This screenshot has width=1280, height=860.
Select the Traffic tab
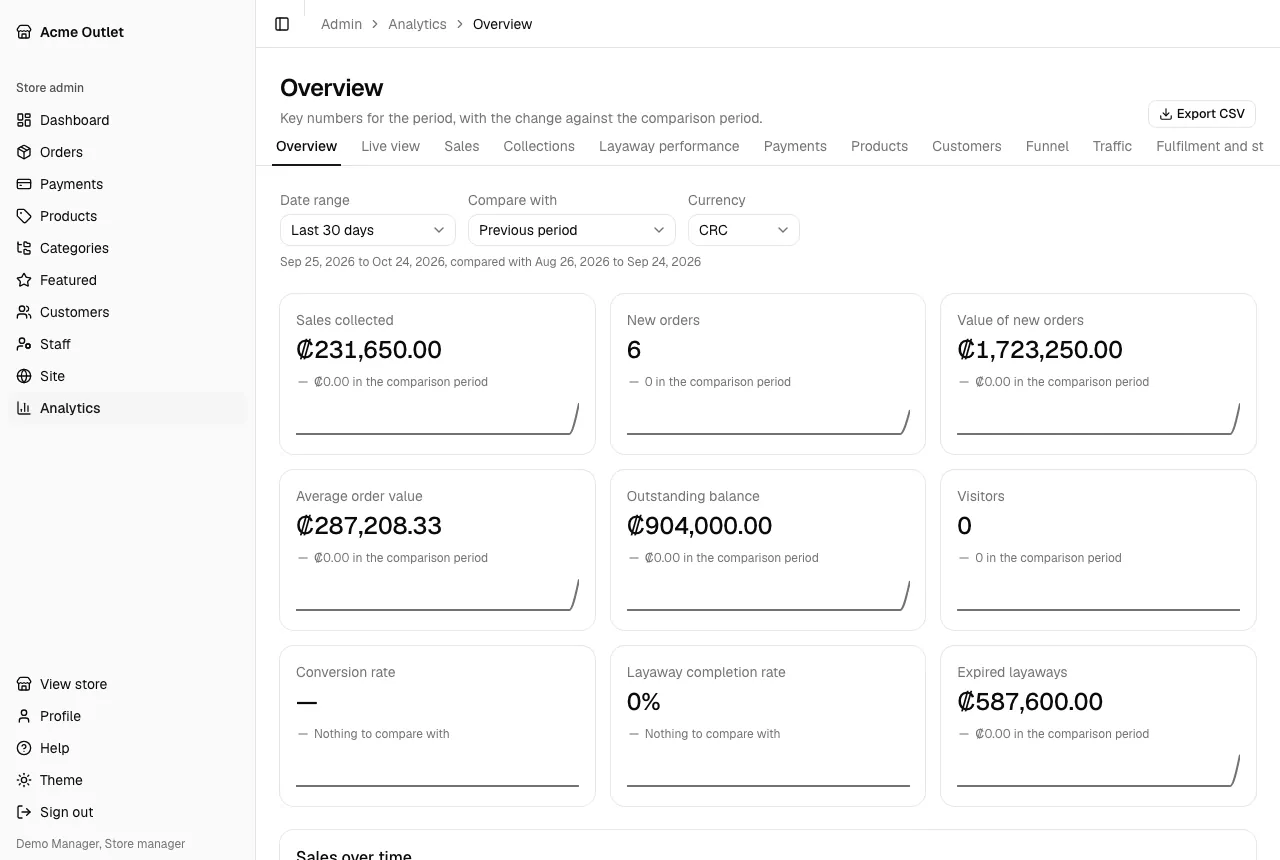[x=1112, y=146]
